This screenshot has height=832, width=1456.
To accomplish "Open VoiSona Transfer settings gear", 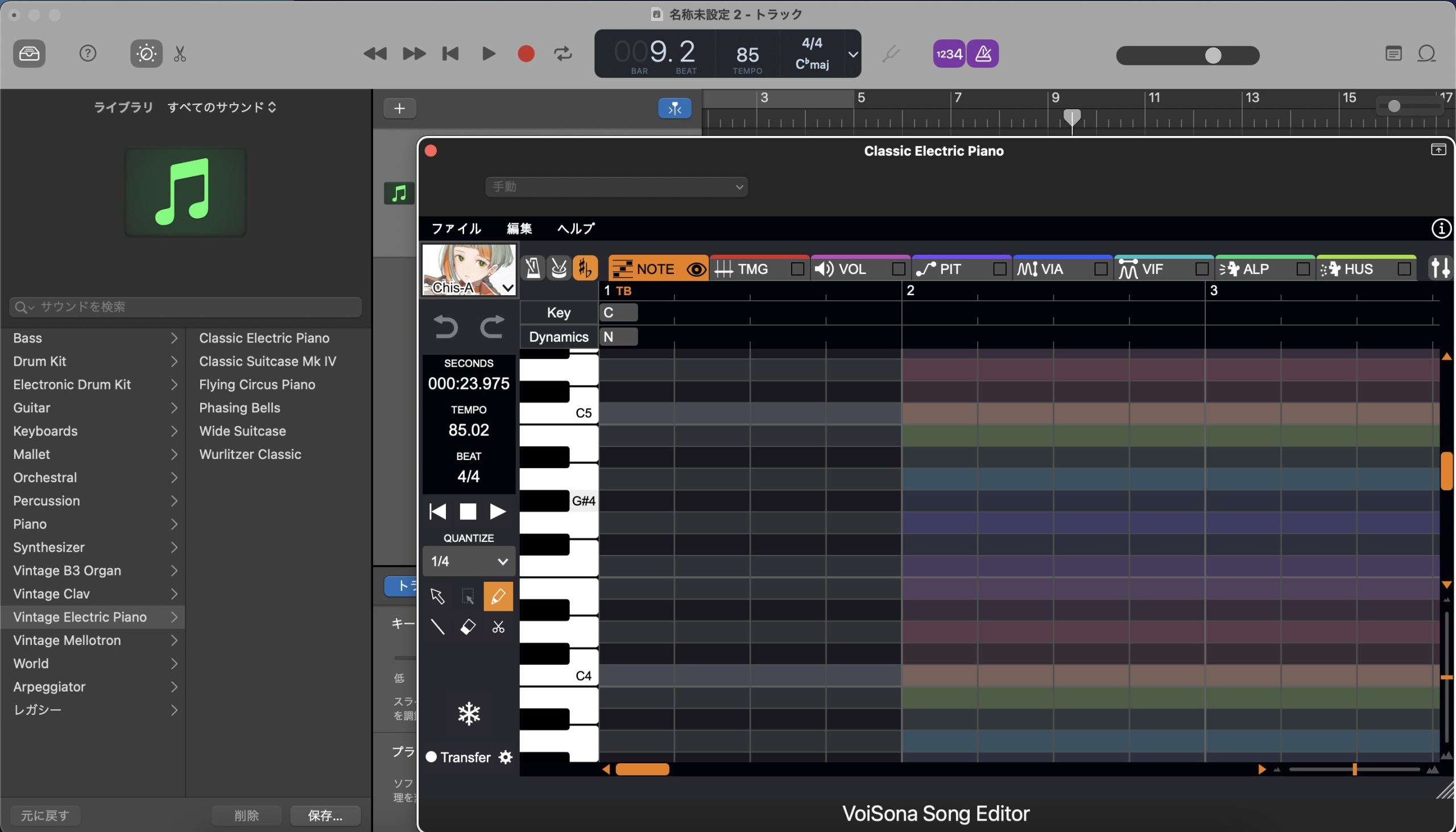I will (506, 758).
